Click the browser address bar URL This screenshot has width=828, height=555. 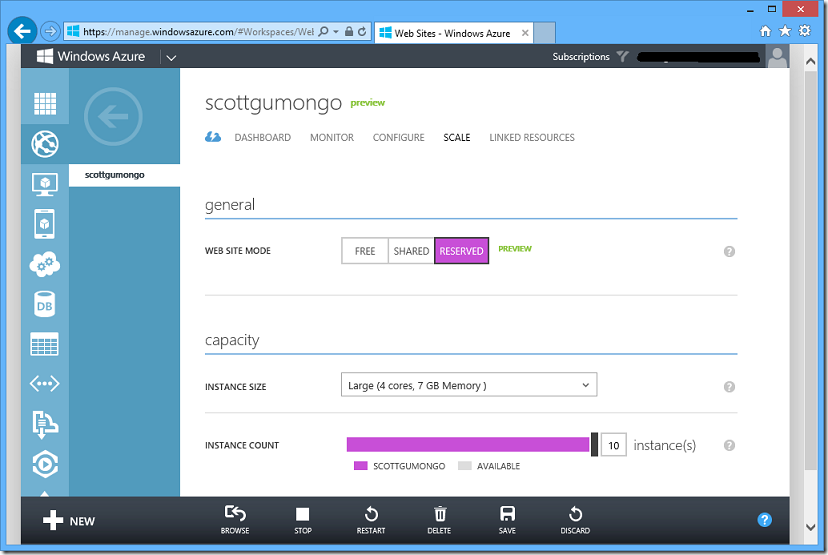(198, 32)
